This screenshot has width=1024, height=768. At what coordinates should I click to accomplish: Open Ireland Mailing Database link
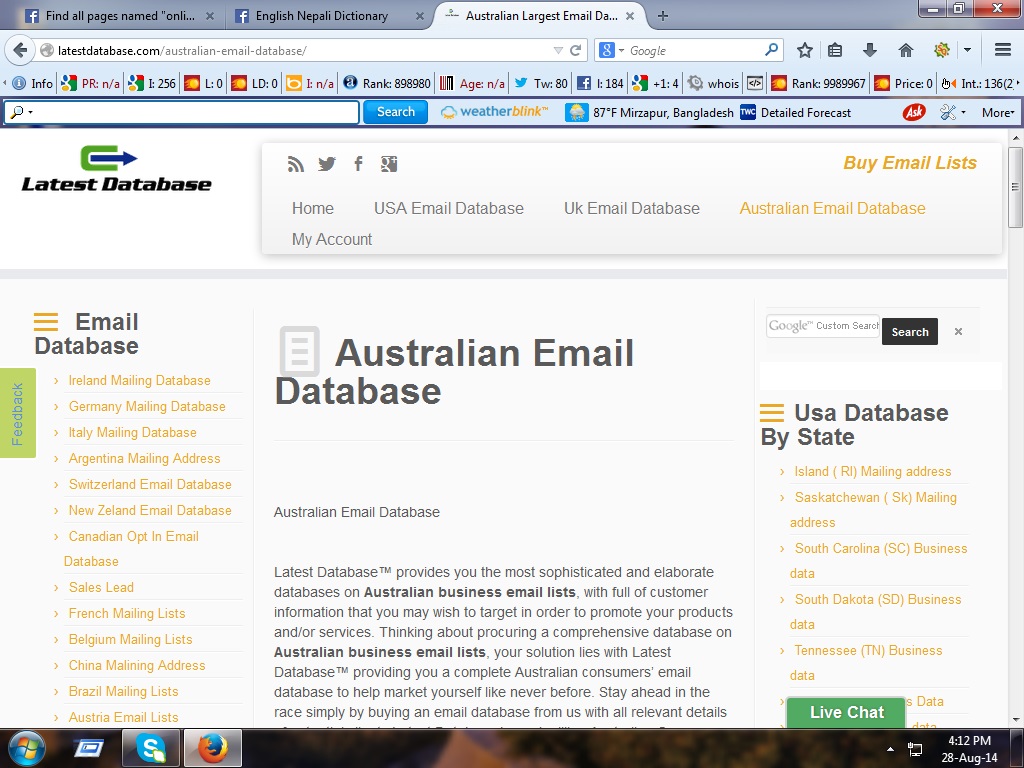pyautogui.click(x=140, y=380)
